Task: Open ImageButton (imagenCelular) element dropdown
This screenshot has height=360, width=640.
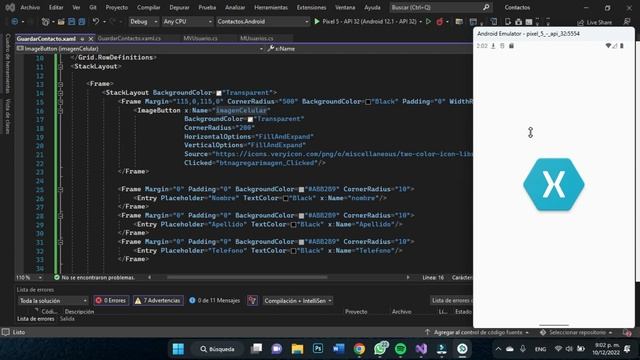Action: (x=140, y=49)
